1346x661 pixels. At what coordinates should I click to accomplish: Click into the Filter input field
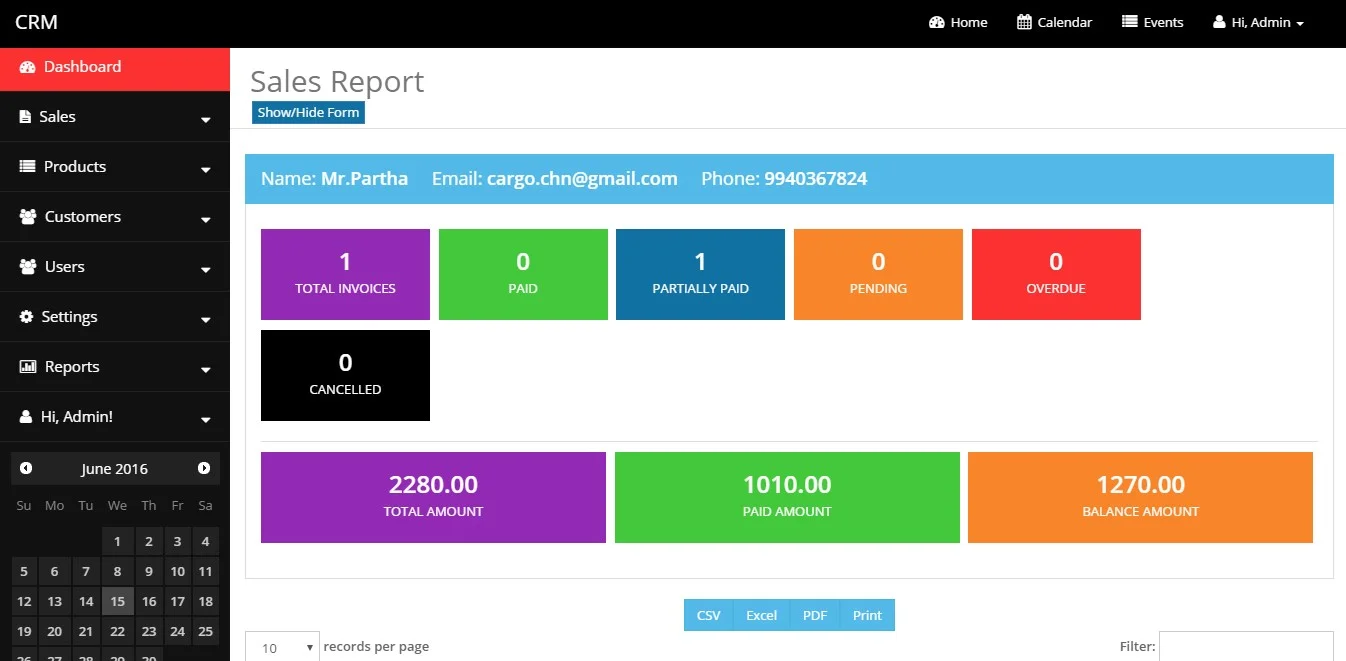point(1246,646)
